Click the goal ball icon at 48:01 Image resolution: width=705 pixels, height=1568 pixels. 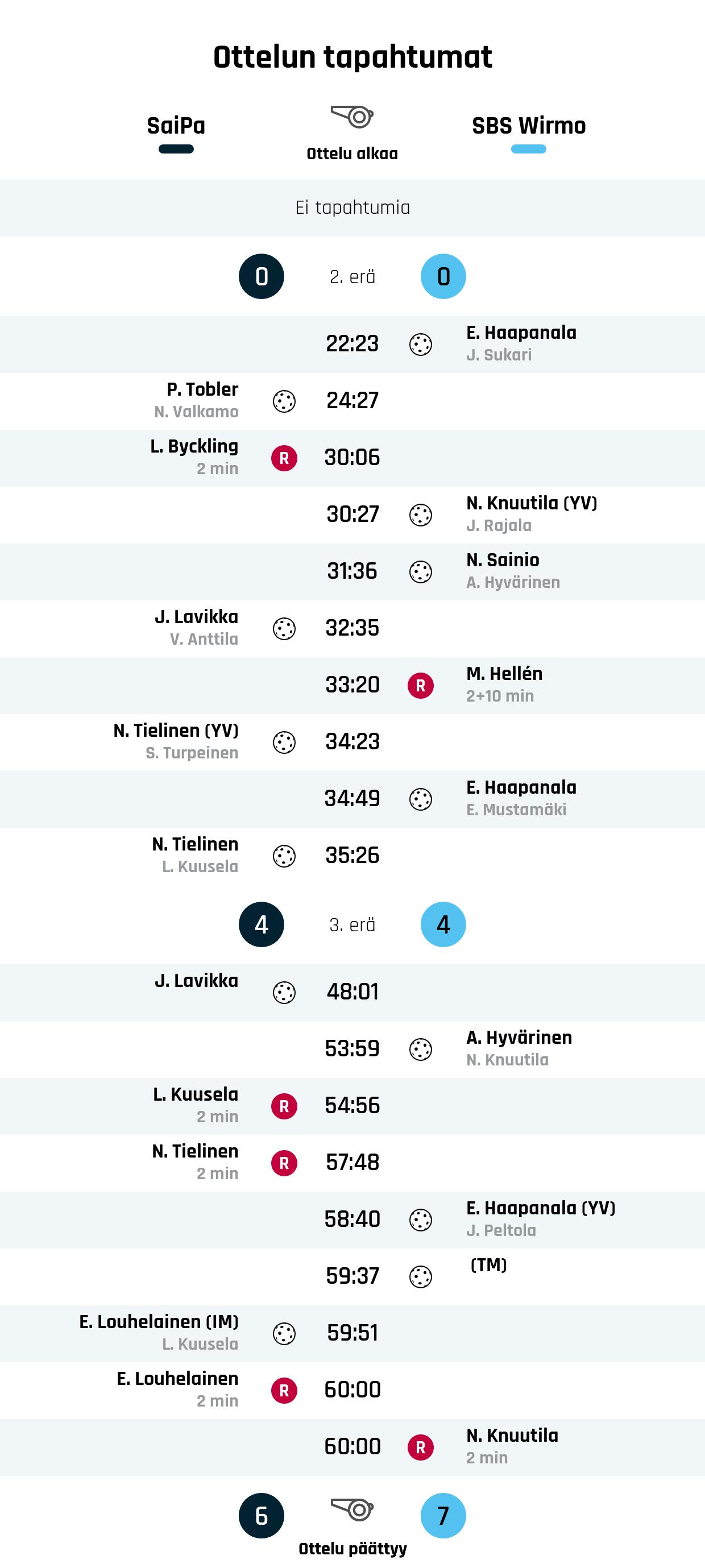(284, 992)
